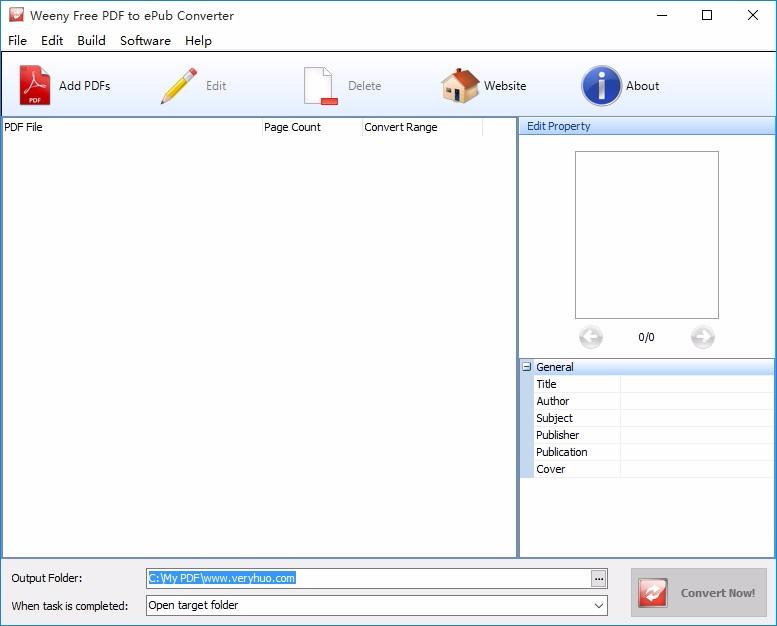
Task: Select the Author property value field
Action: pyautogui.click(x=696, y=401)
